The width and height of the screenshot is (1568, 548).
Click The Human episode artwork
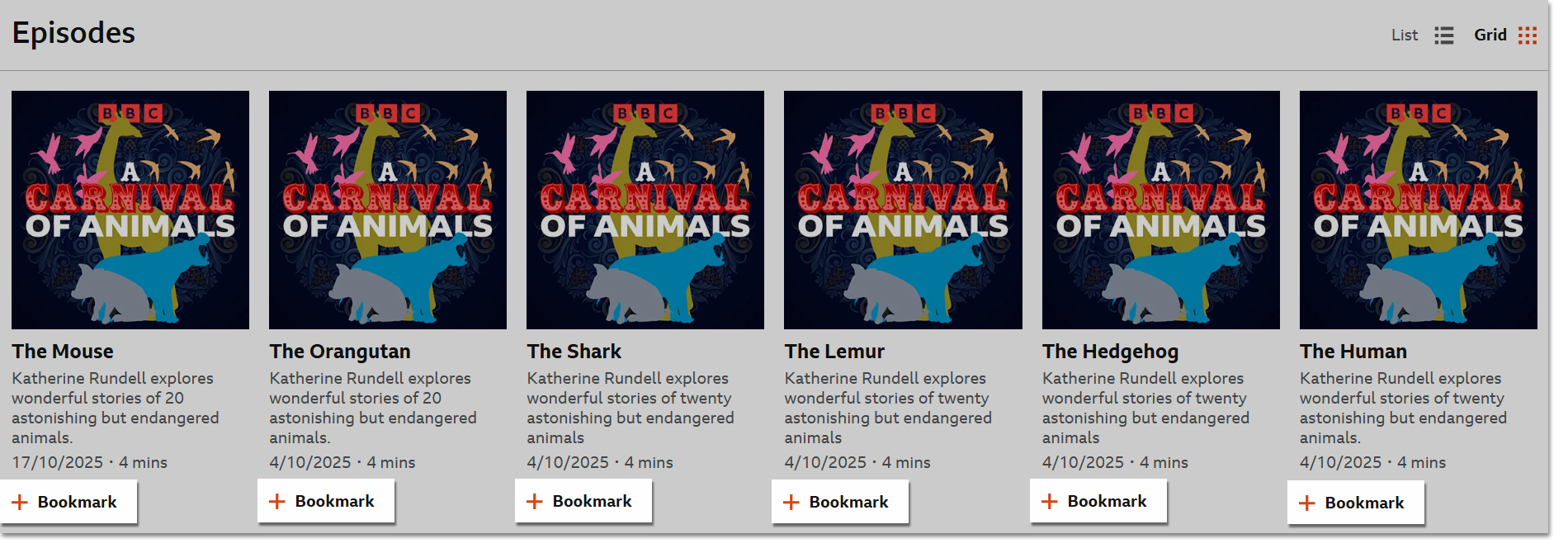pyautogui.click(x=1419, y=210)
